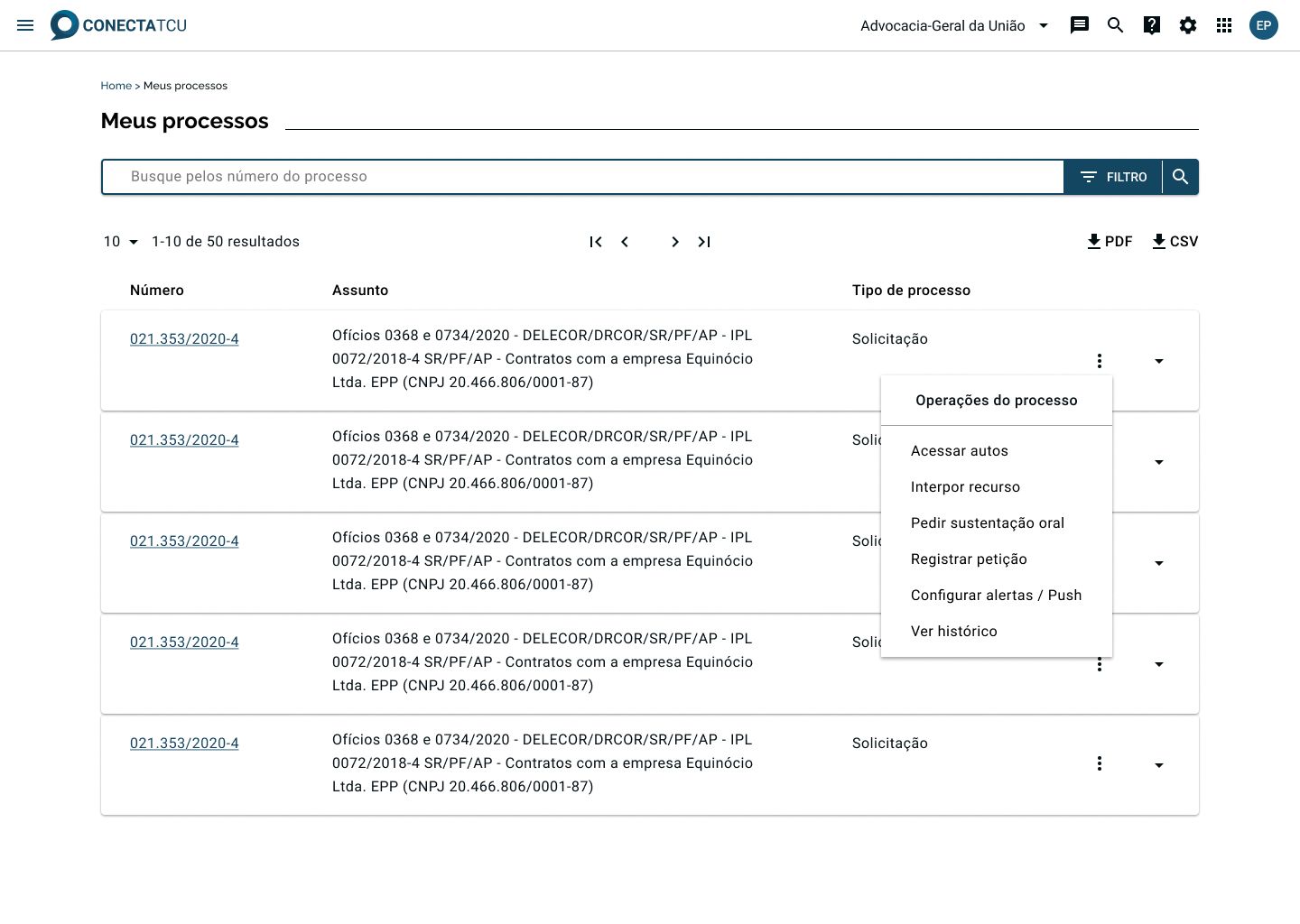Click the EP user avatar
The image size is (1300, 924).
1264,25
